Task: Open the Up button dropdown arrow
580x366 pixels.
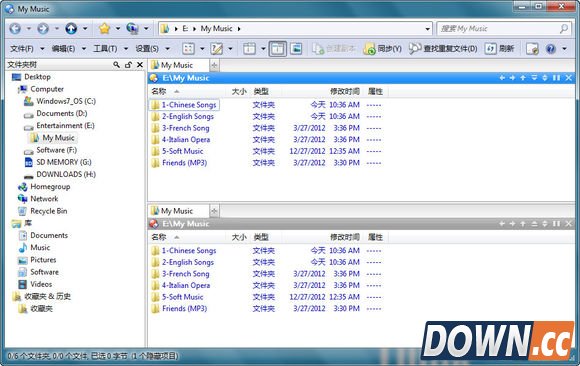Action: pyautogui.click(x=85, y=28)
